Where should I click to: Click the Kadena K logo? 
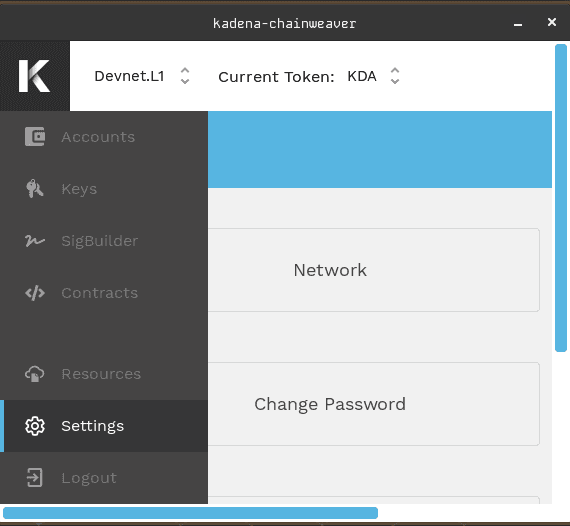(35, 76)
